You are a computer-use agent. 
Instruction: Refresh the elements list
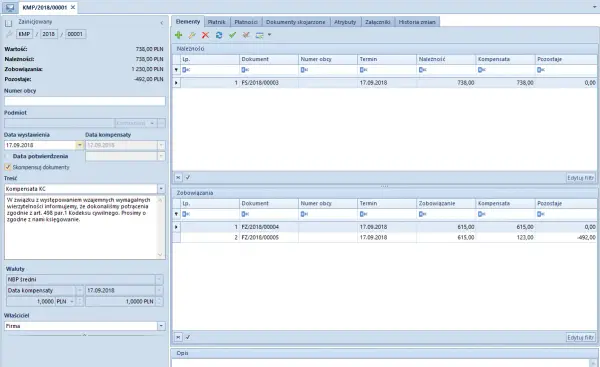[219, 35]
